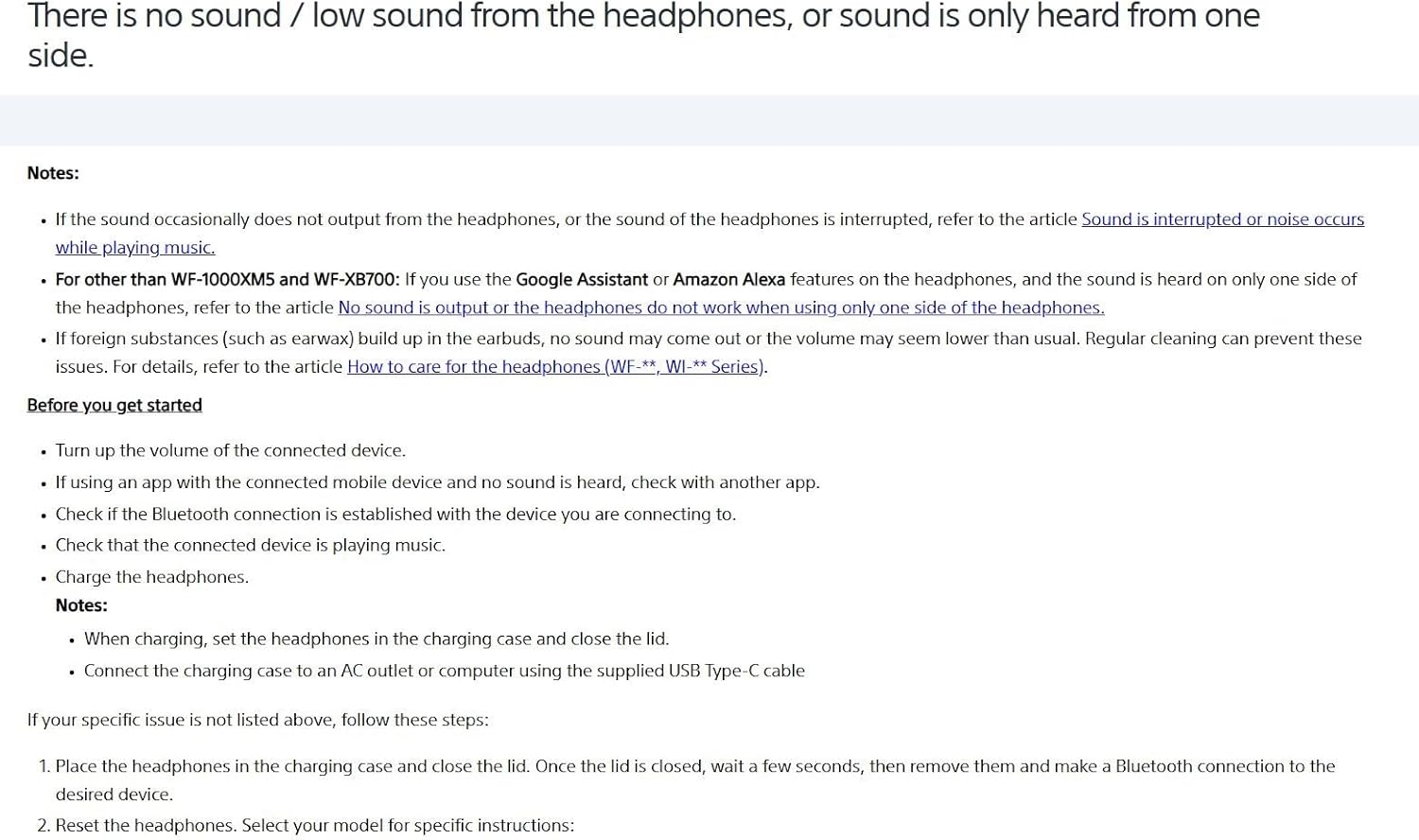
Task: Click the "Before you get started" underlined heading
Action: 114,405
